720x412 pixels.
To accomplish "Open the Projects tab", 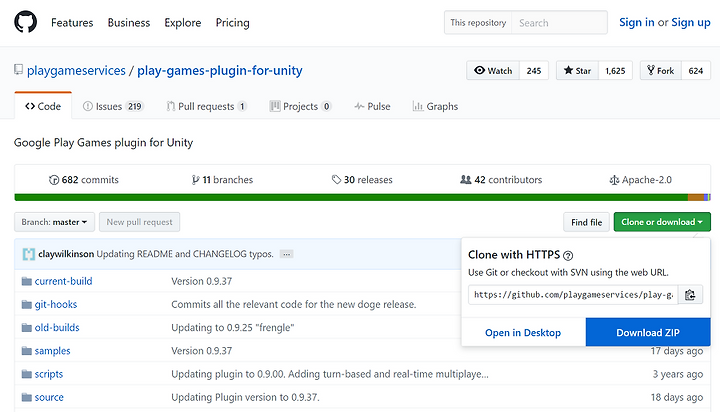I will click(300, 106).
